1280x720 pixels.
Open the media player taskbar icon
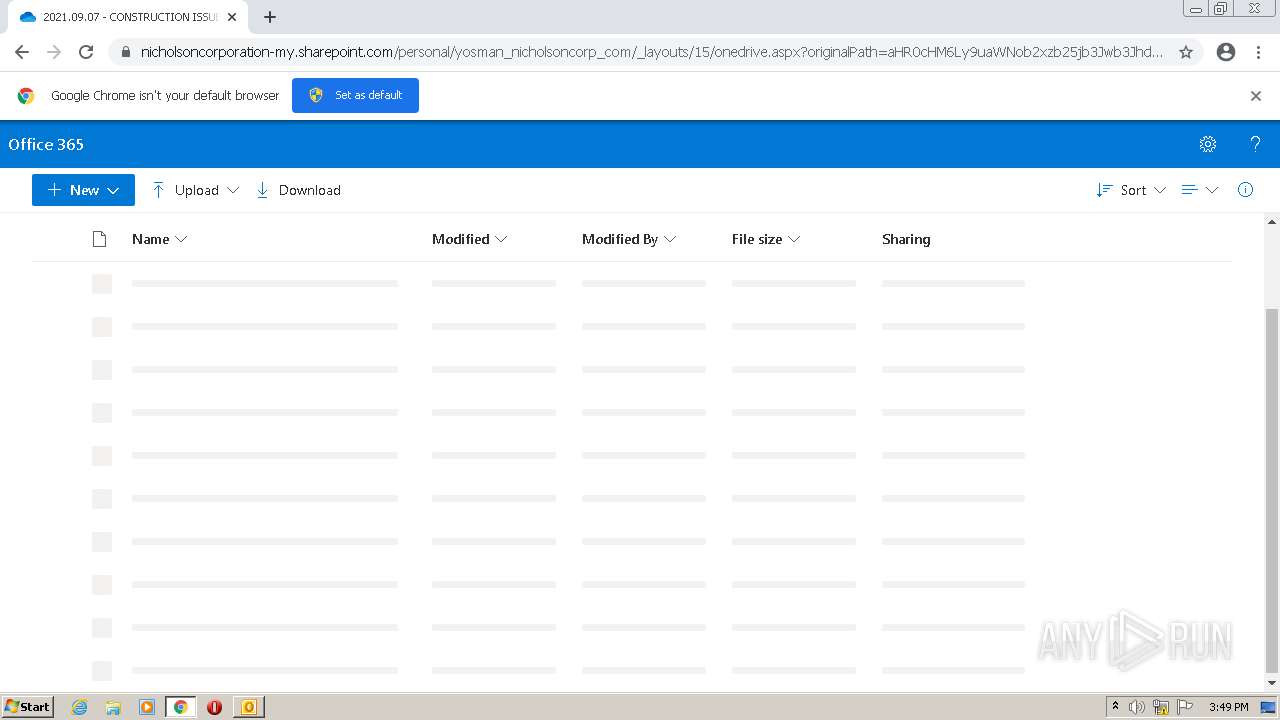(147, 707)
